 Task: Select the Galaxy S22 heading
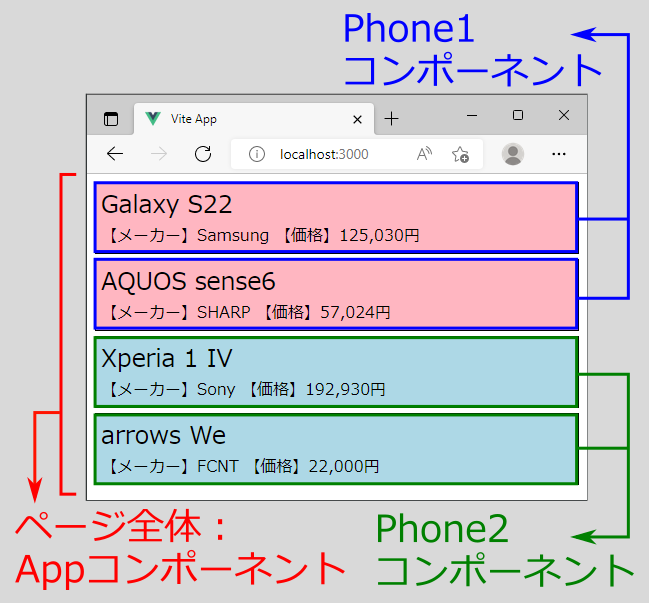[167, 205]
